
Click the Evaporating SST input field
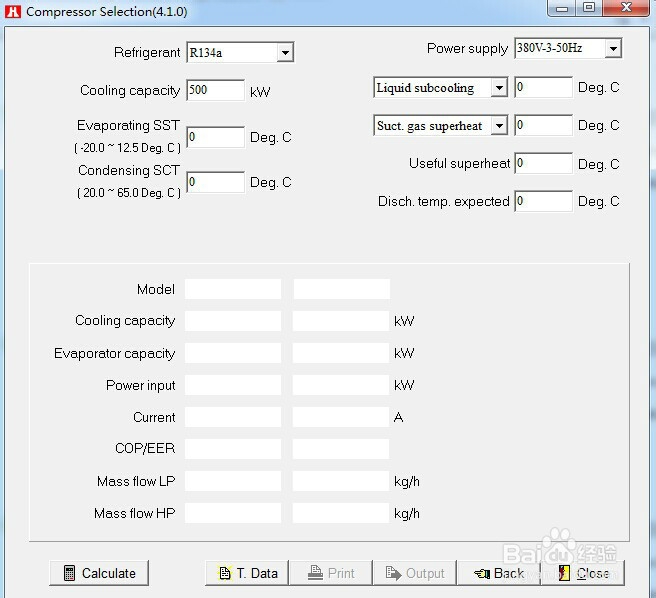[x=215, y=137]
